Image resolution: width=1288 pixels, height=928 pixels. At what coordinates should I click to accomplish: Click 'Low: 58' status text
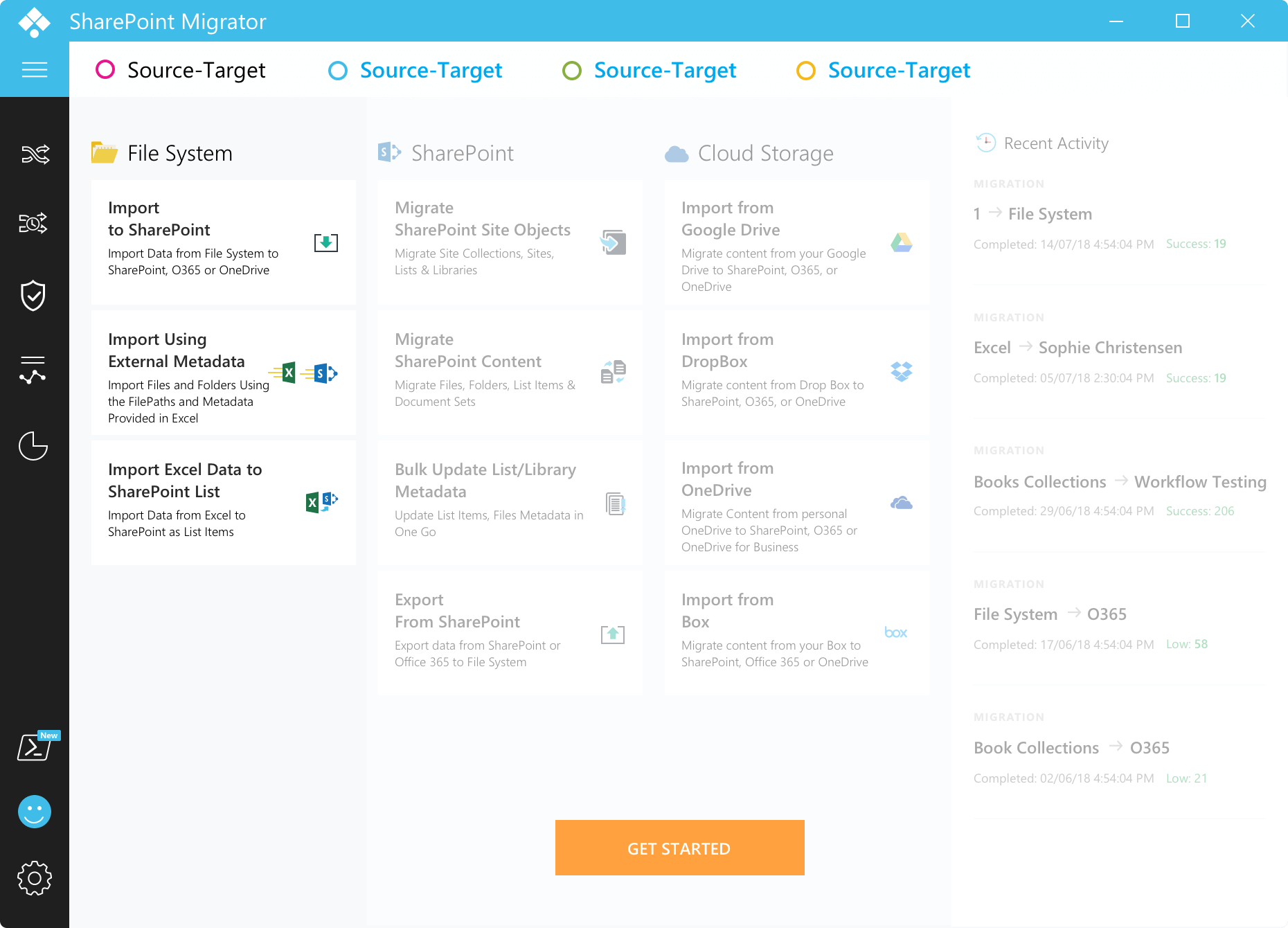click(x=1187, y=644)
